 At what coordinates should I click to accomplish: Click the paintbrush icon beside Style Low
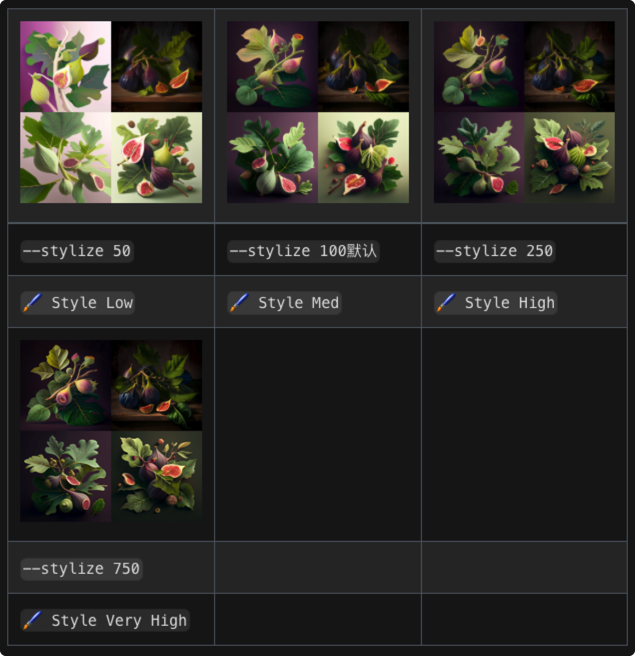[33, 302]
